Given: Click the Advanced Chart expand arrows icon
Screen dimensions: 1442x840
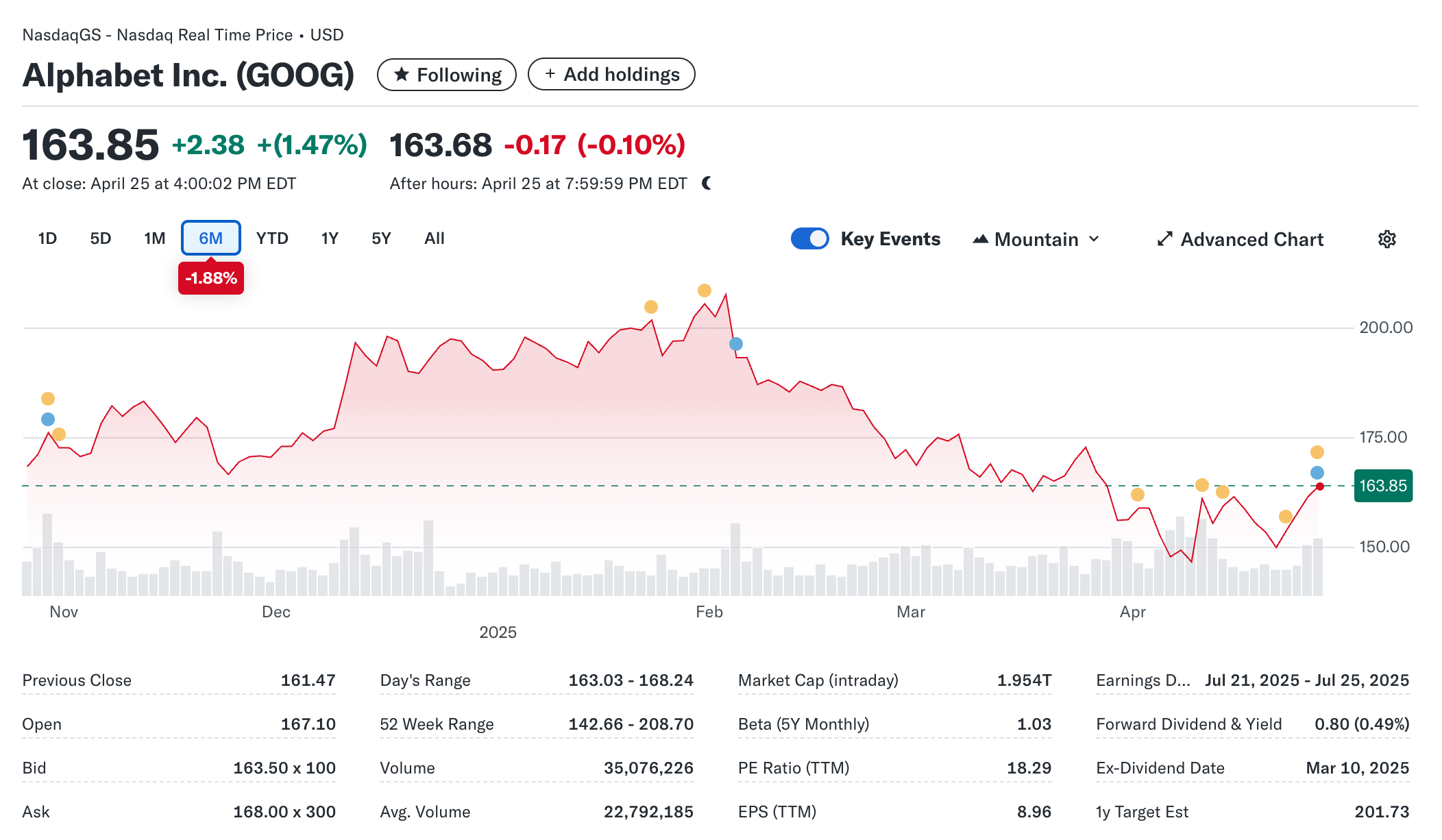Looking at the screenshot, I should 1164,239.
